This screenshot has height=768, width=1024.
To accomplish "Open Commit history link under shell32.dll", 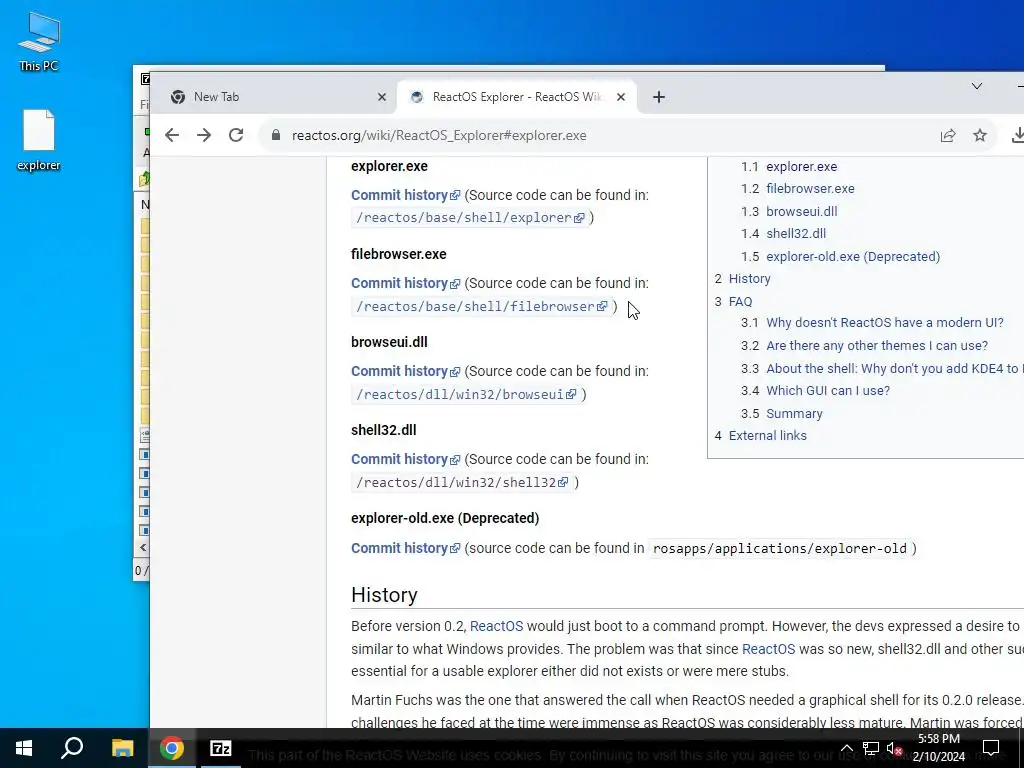I will 406,459.
